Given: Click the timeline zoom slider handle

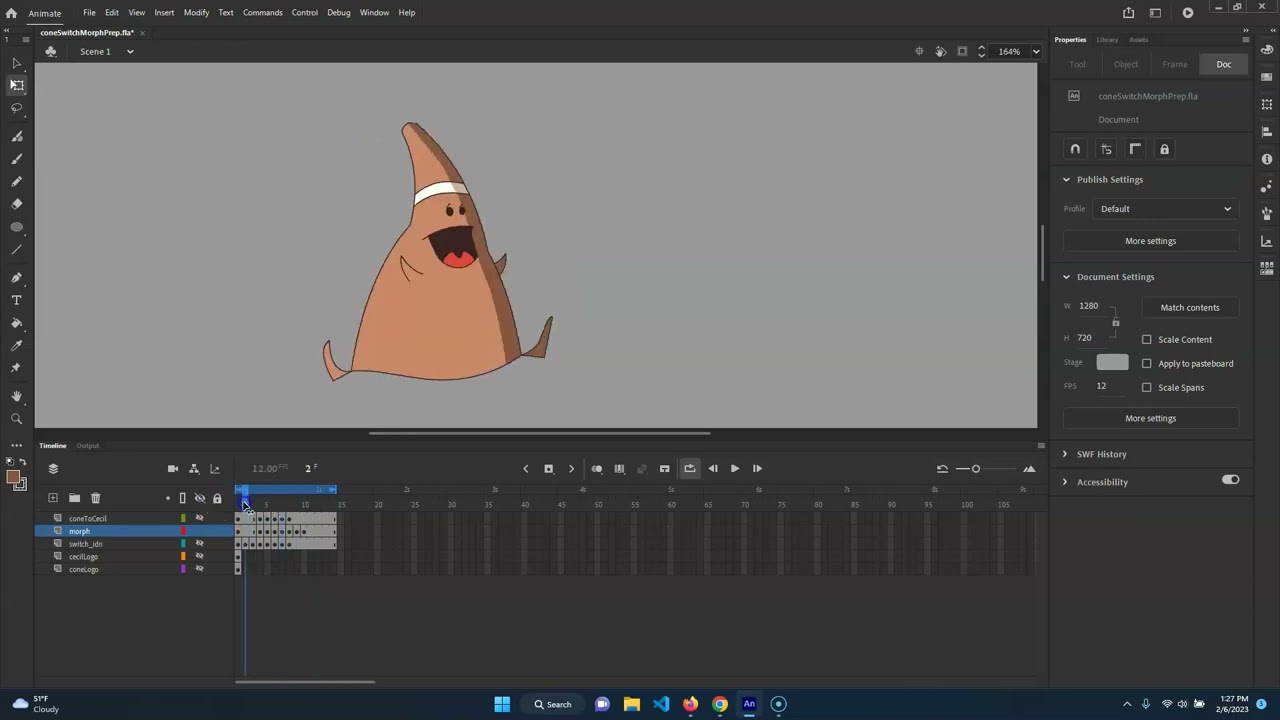Looking at the screenshot, I should [x=976, y=468].
